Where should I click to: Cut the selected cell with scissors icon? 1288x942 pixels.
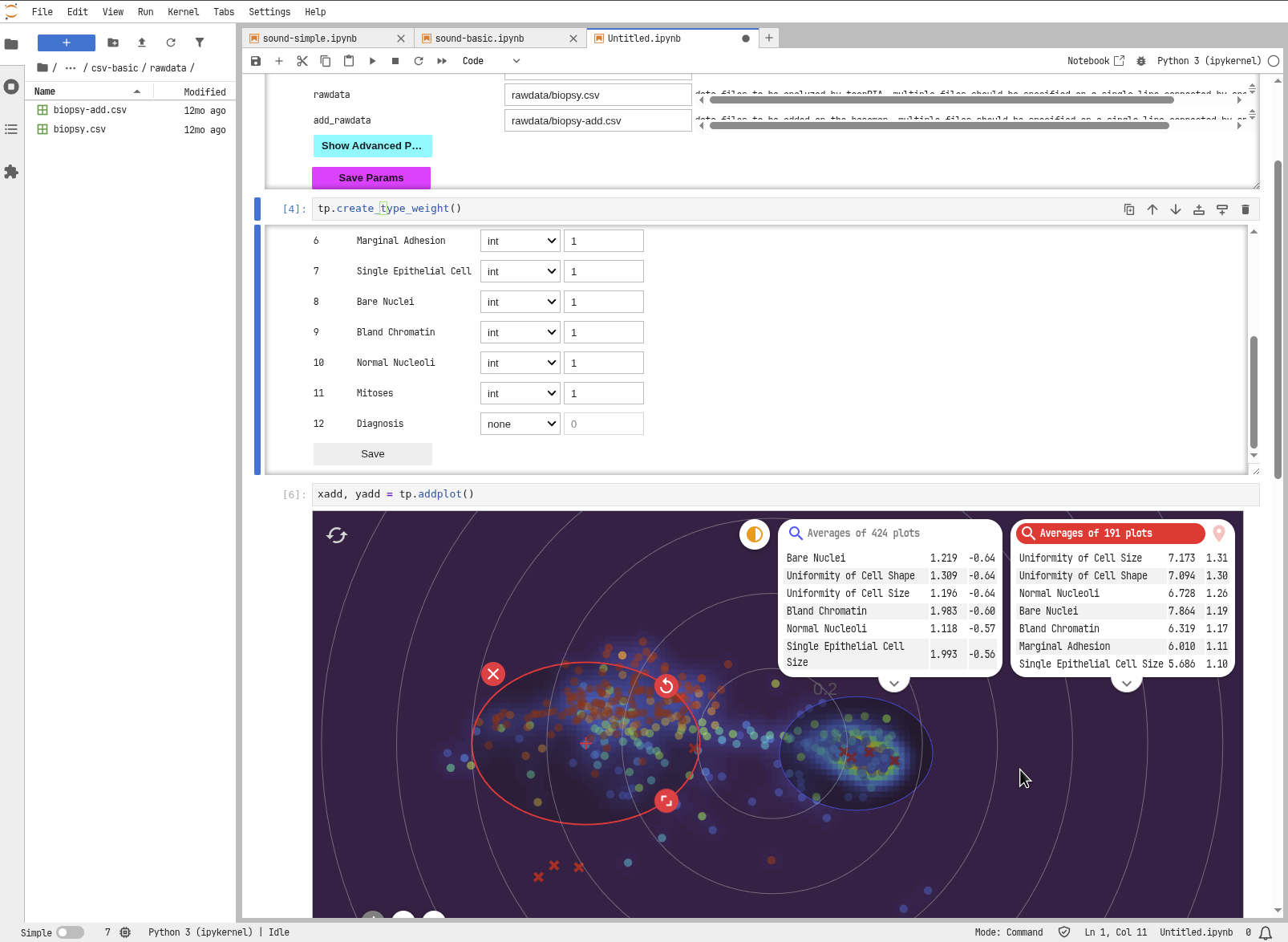pos(302,61)
